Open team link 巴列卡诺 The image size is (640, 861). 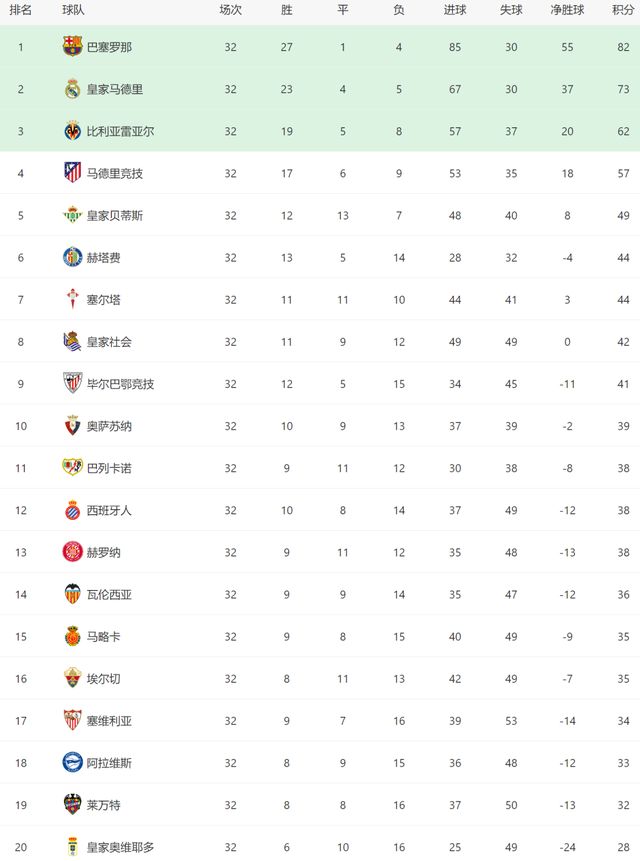click(x=109, y=468)
